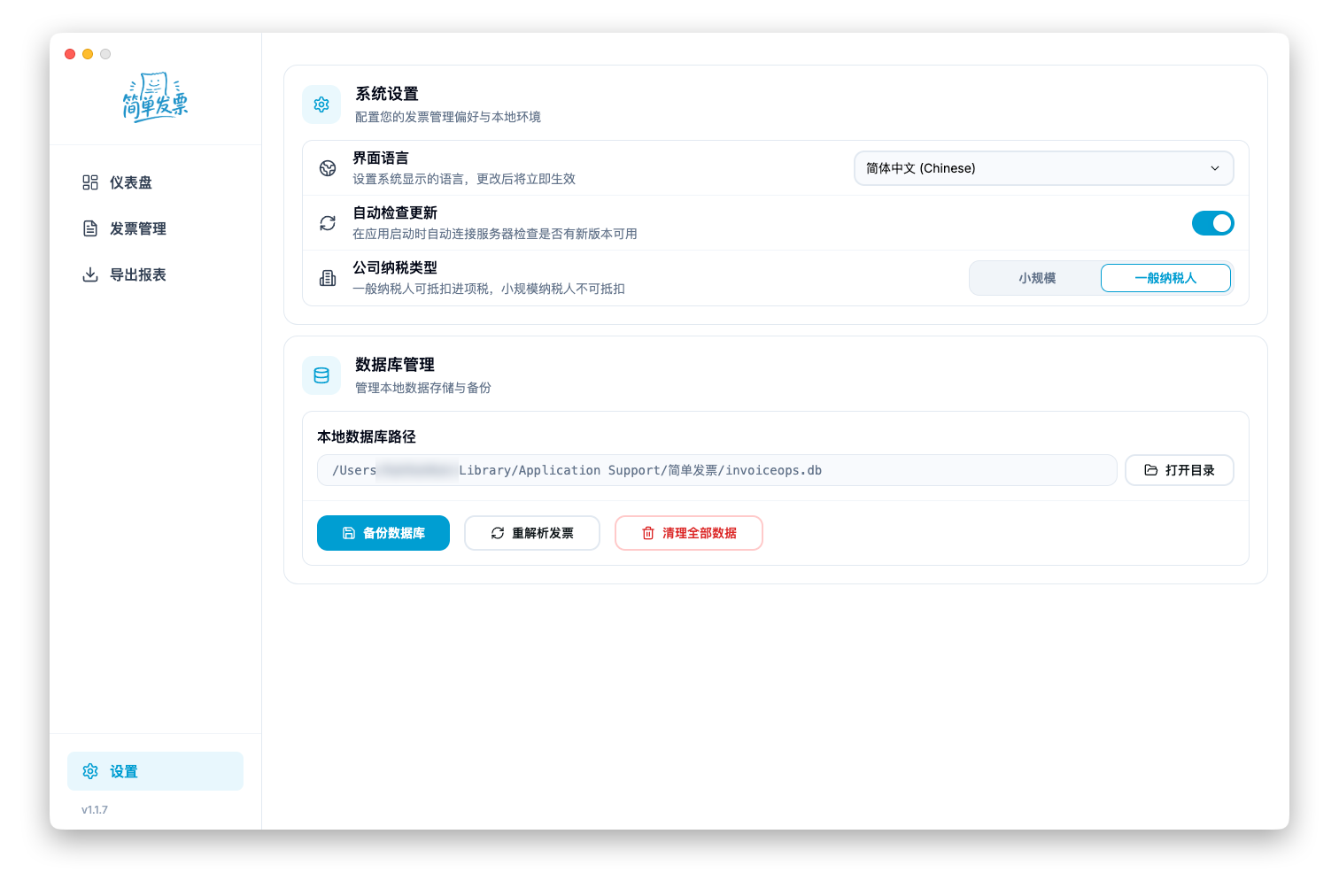Open 导出报表 in the sidebar

(155, 274)
